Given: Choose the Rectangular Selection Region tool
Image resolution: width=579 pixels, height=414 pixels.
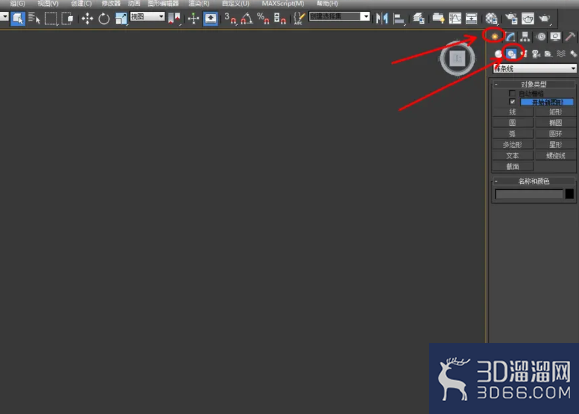Looking at the screenshot, I should point(51,18).
